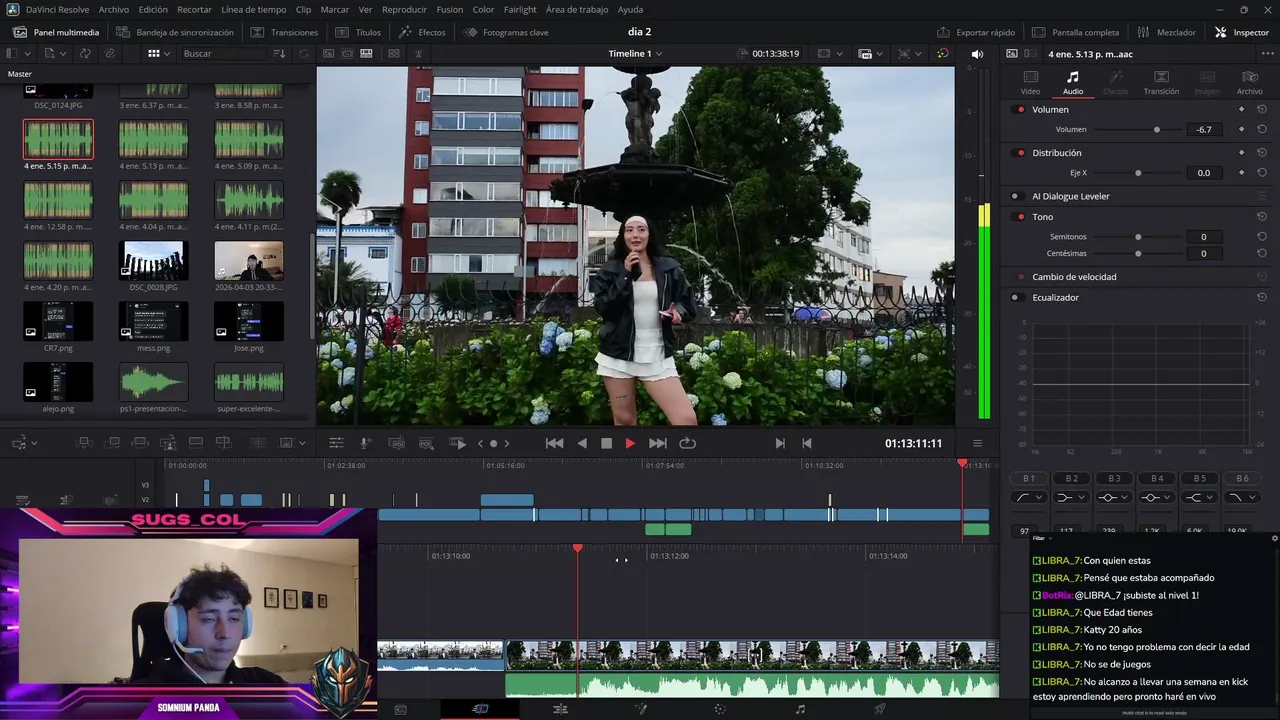Click the Relink media chain icon
This screenshot has height=720, width=1280.
(110, 53)
